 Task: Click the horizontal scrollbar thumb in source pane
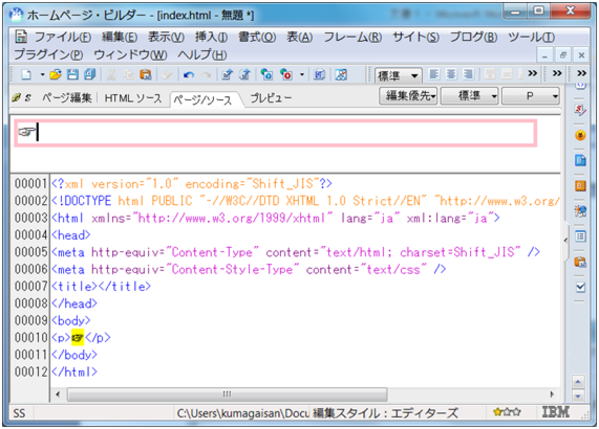[227, 394]
